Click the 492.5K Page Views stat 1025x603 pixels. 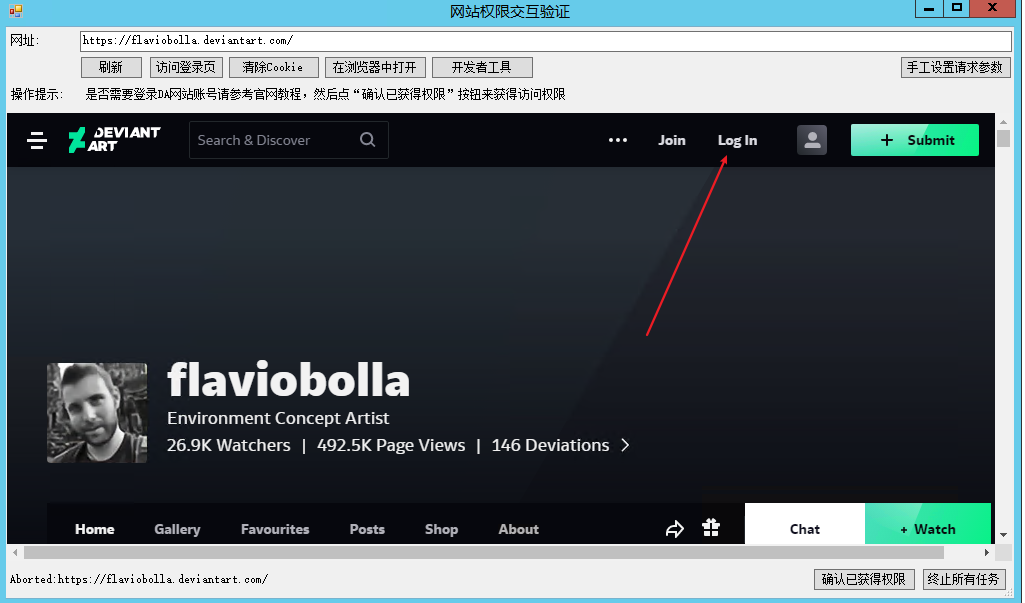(391, 445)
